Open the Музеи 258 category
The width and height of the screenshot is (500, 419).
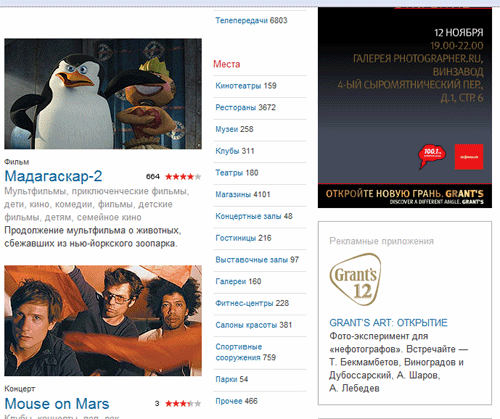pyautogui.click(x=234, y=129)
